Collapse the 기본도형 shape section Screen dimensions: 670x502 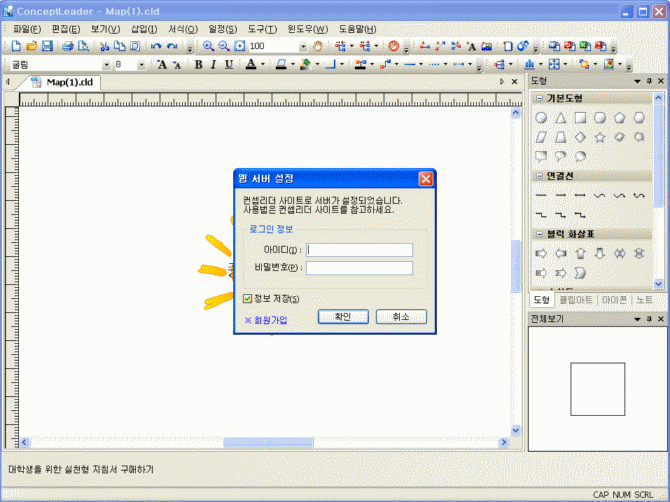pyautogui.click(x=540, y=98)
